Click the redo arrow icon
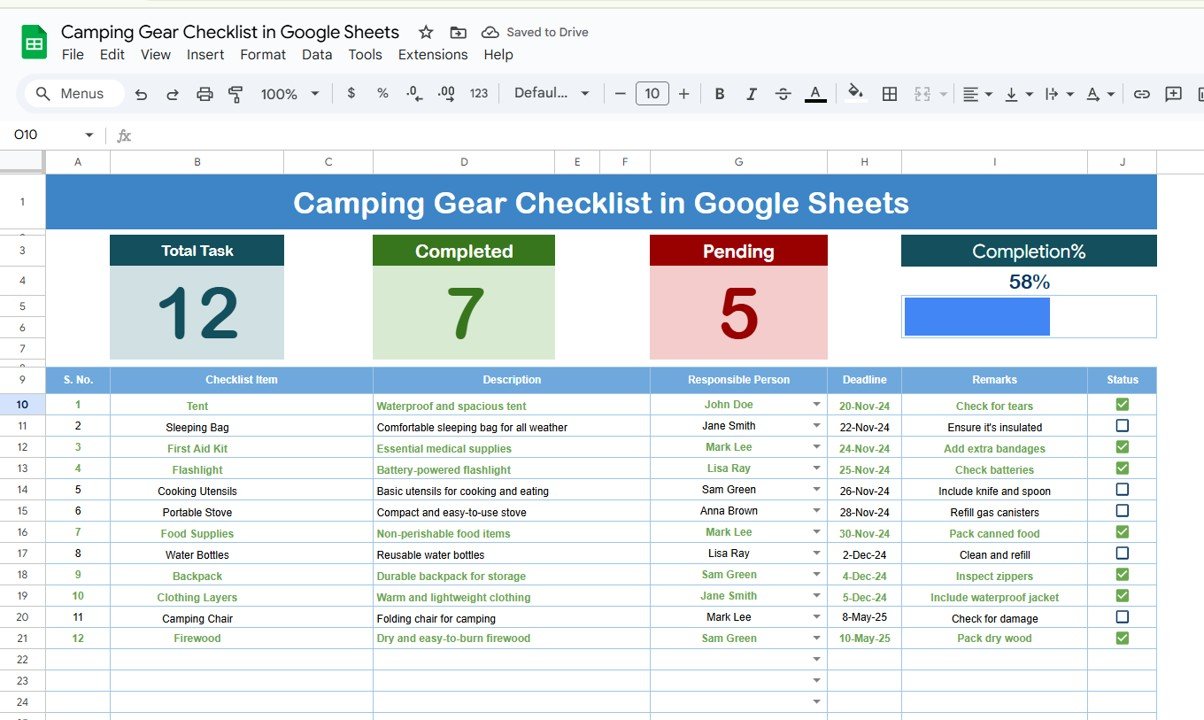Image resolution: width=1204 pixels, height=720 pixels. pos(172,94)
